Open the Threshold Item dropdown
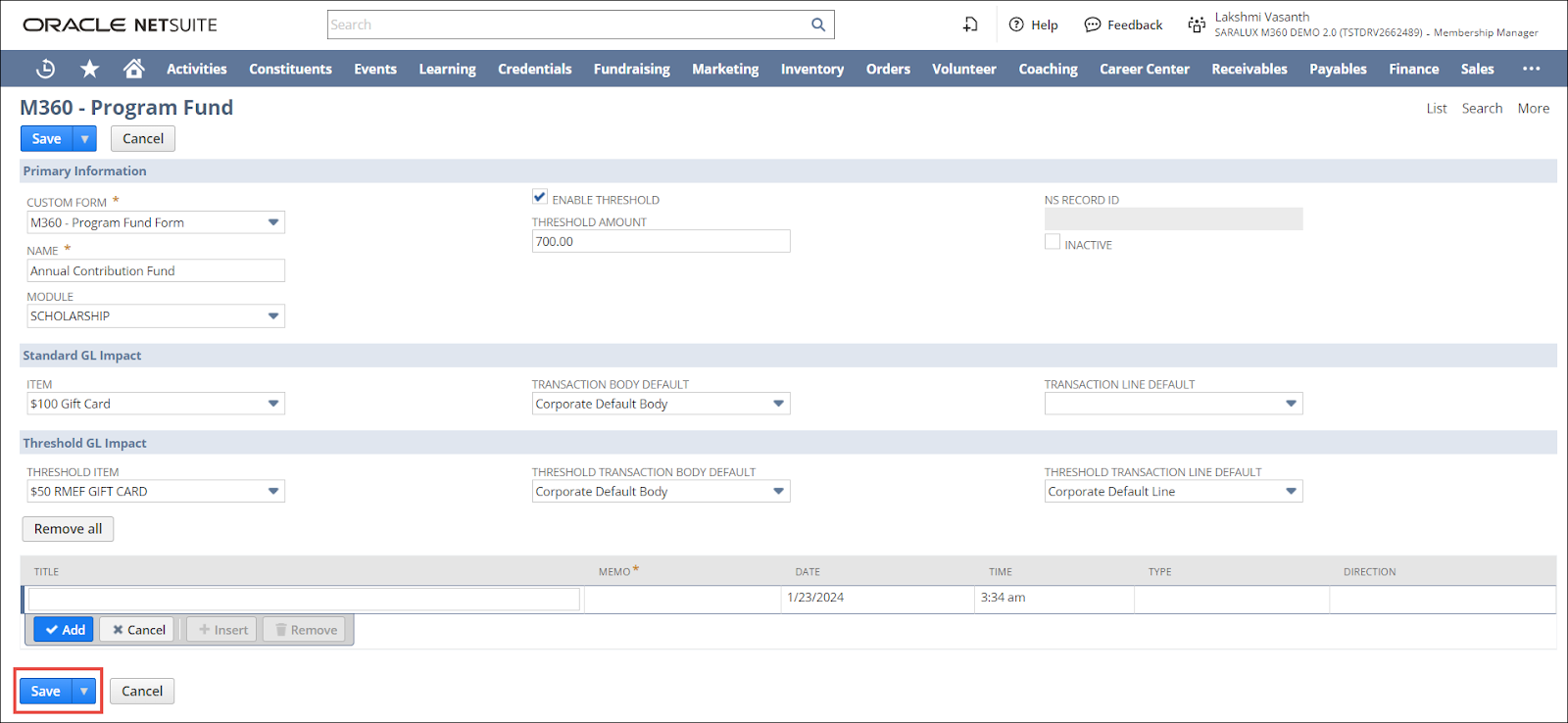Image resolution: width=1568 pixels, height=723 pixels. 273,492
